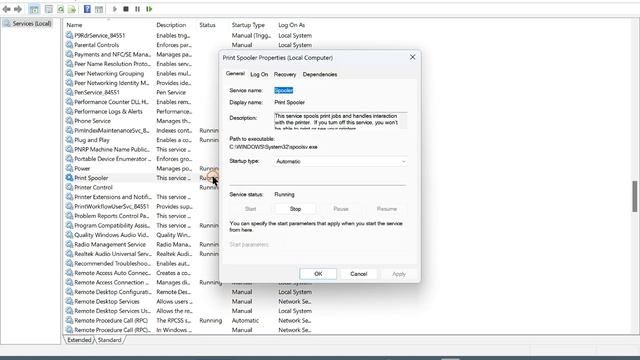Image resolution: width=640 pixels, height=360 pixels.
Task: Click the Refresh toolbar icon
Action: 60,9
